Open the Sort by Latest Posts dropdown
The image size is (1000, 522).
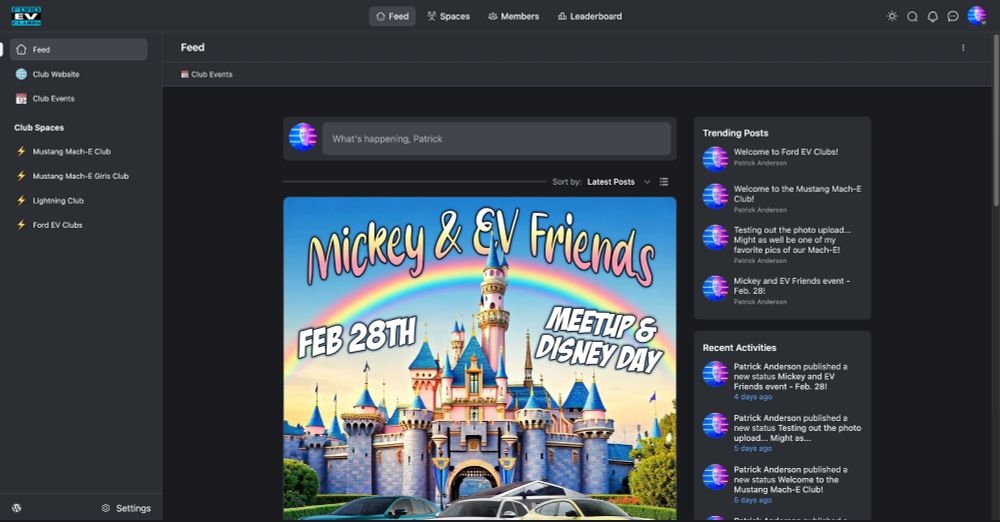(x=618, y=182)
